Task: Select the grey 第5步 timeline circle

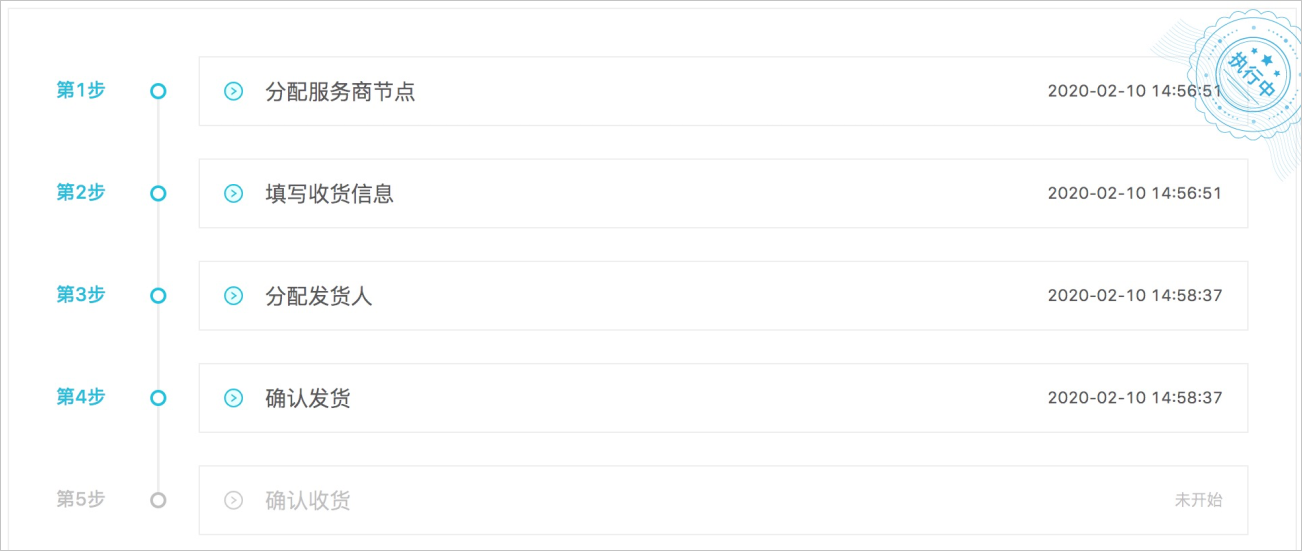Action: click(158, 499)
